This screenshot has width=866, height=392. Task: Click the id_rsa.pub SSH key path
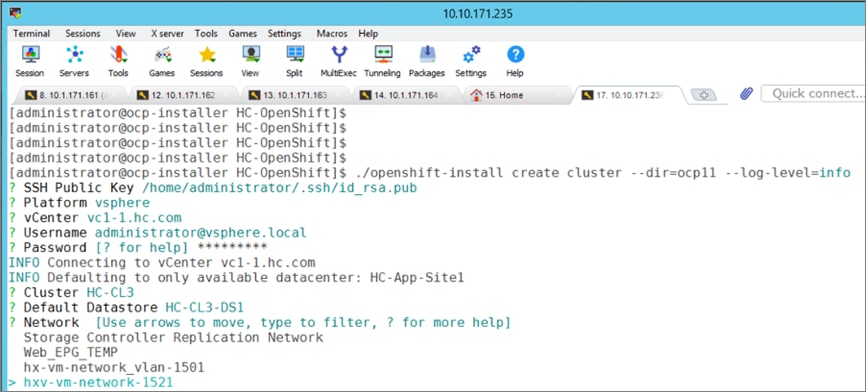point(279,188)
